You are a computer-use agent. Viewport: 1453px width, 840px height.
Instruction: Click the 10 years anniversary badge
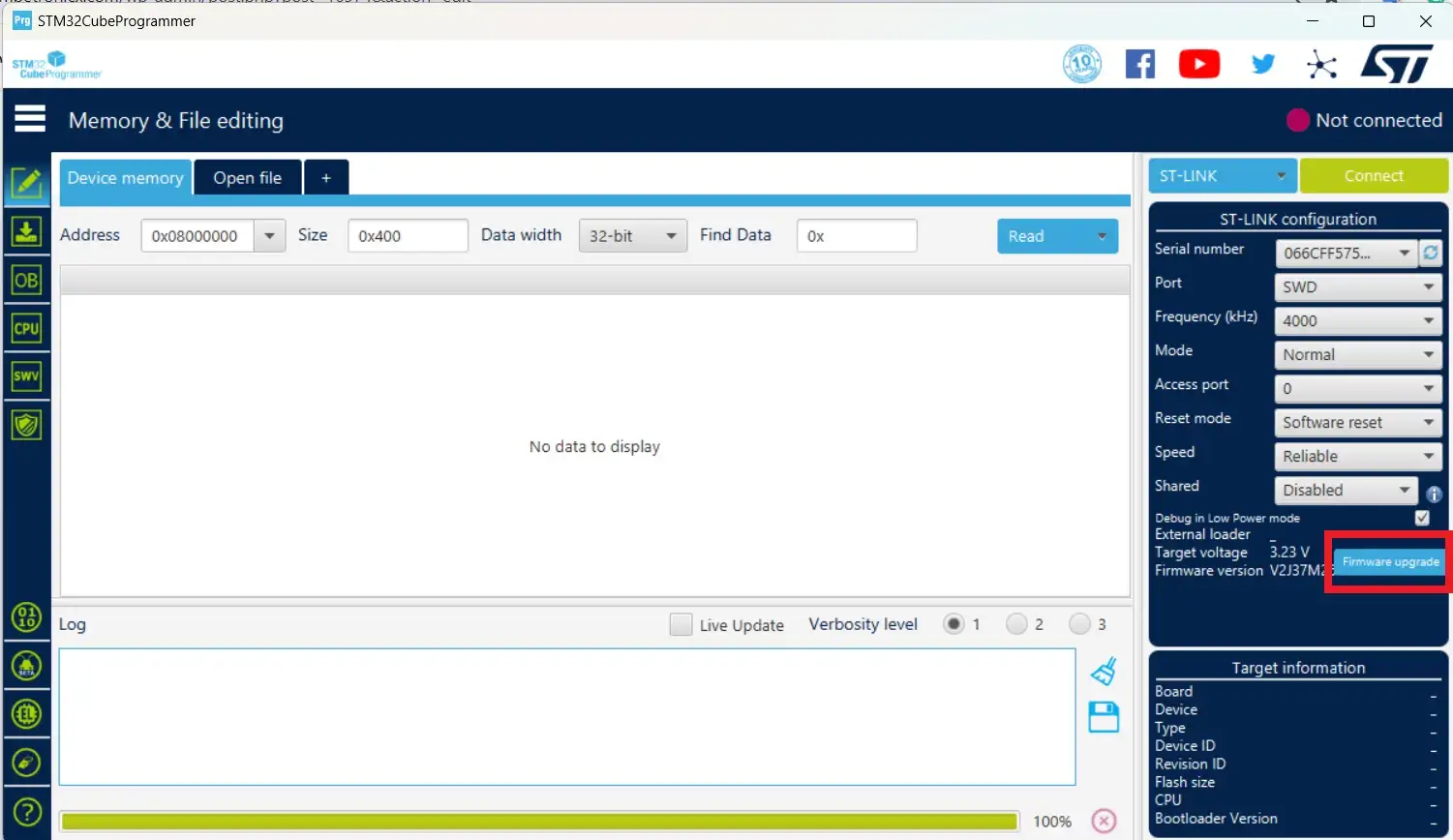[1082, 64]
